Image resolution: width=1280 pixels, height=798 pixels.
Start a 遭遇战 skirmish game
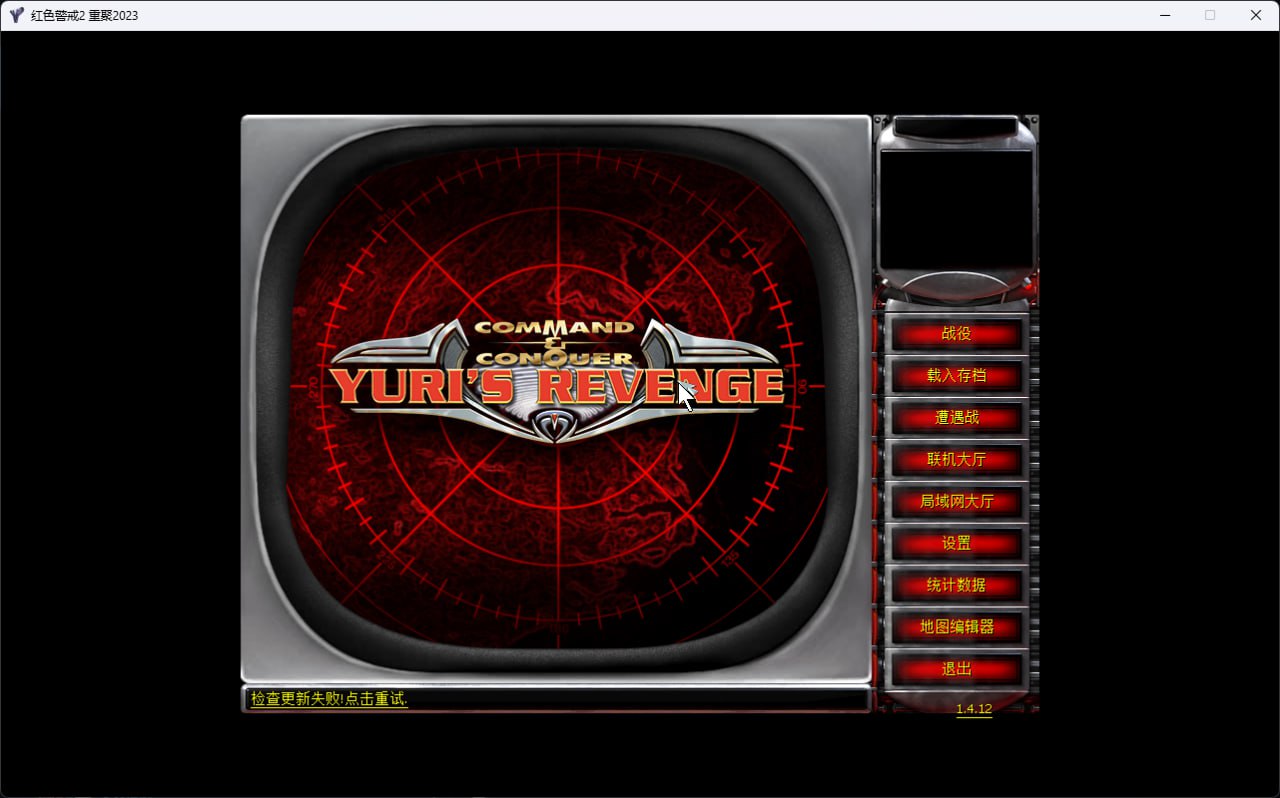click(x=956, y=418)
